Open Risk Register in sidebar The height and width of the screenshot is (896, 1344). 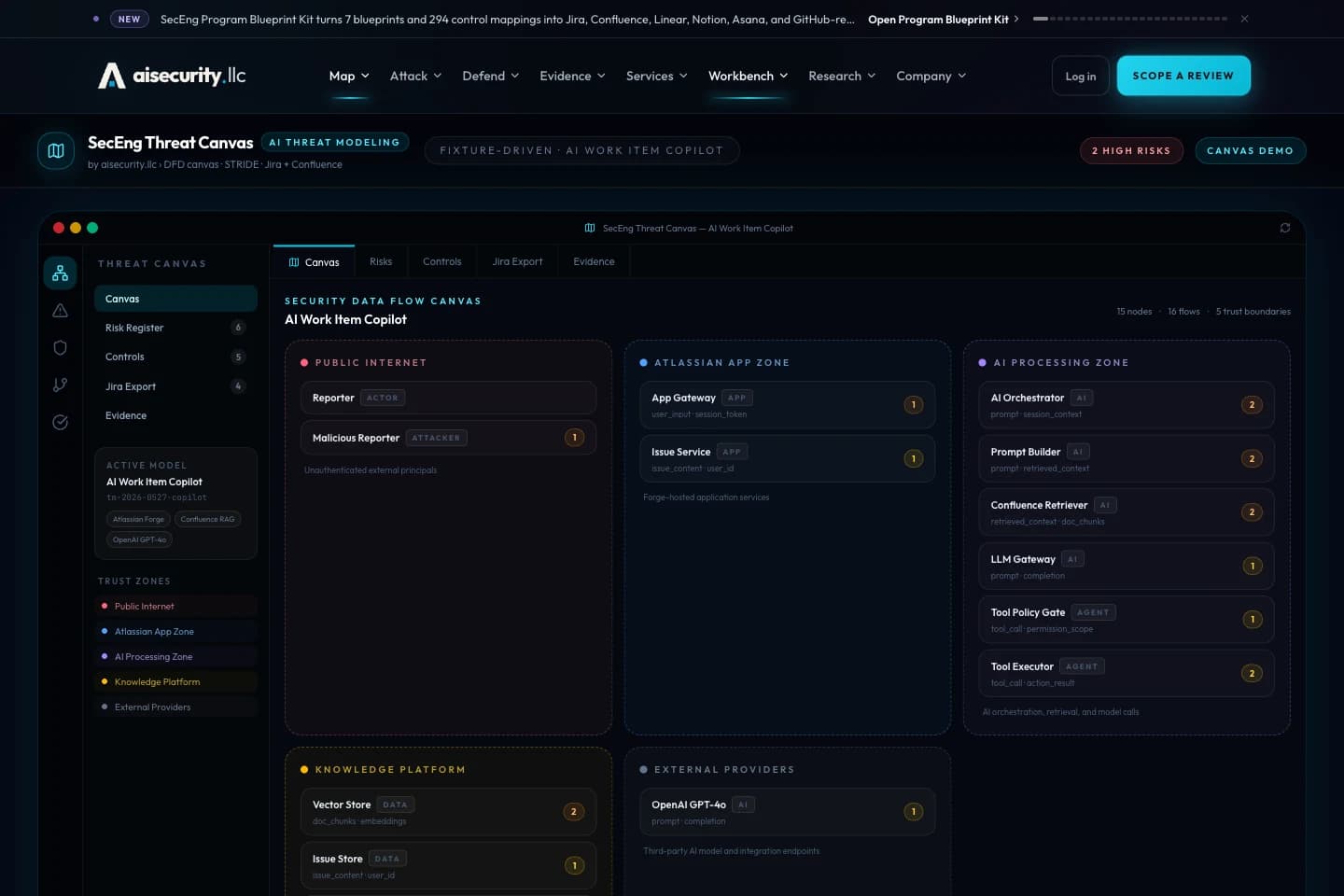pyautogui.click(x=175, y=328)
